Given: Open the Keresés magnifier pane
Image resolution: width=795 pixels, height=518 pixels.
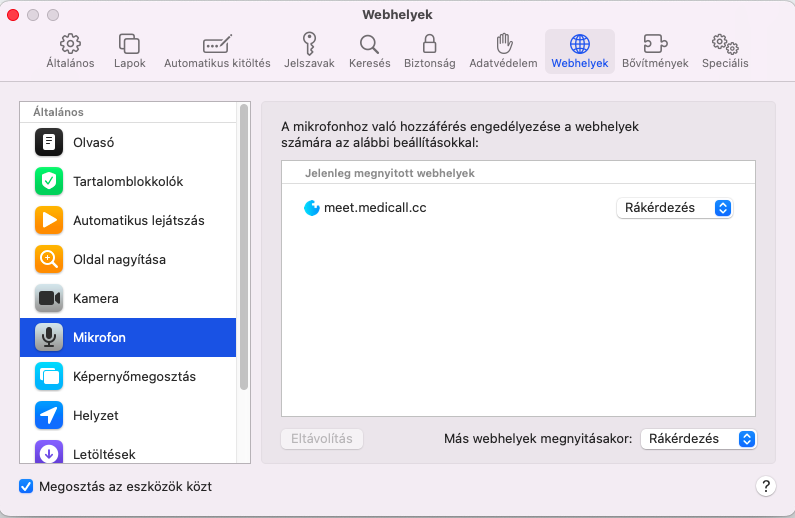Looking at the screenshot, I should (369, 51).
